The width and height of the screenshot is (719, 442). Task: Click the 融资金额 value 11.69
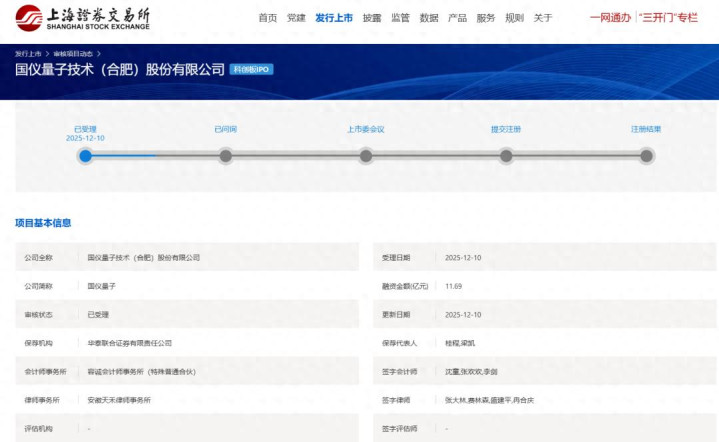pyautogui.click(x=454, y=286)
